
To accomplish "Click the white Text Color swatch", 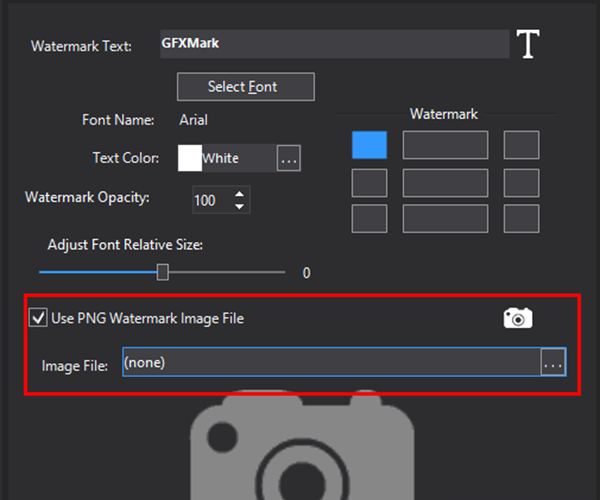I will click(190, 158).
